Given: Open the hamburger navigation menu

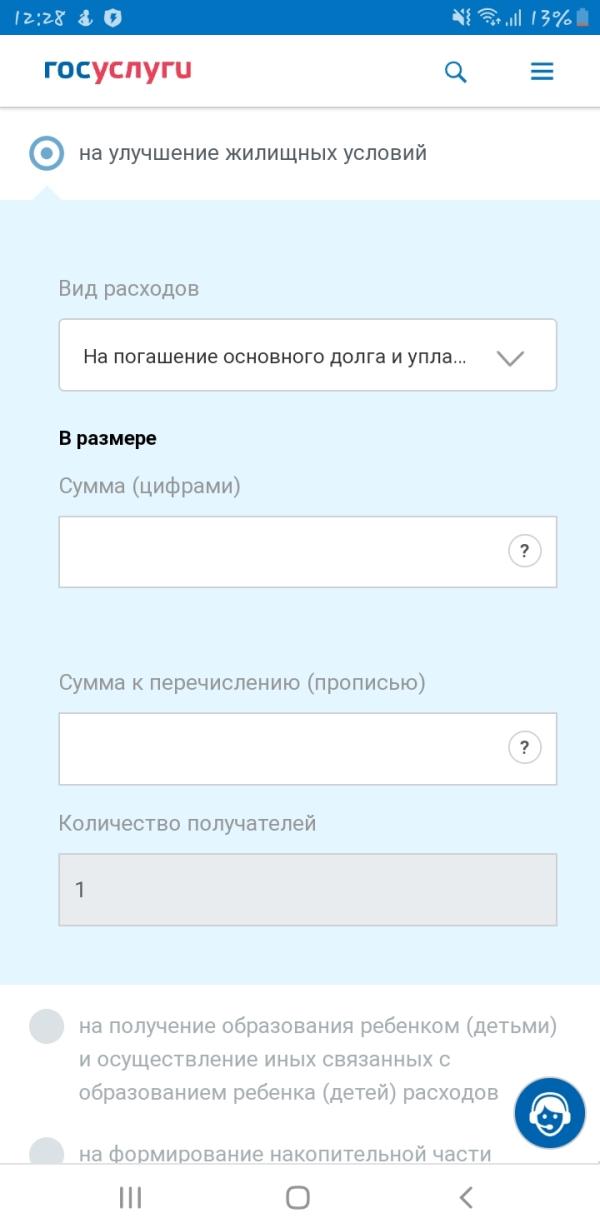Looking at the screenshot, I should (x=541, y=71).
